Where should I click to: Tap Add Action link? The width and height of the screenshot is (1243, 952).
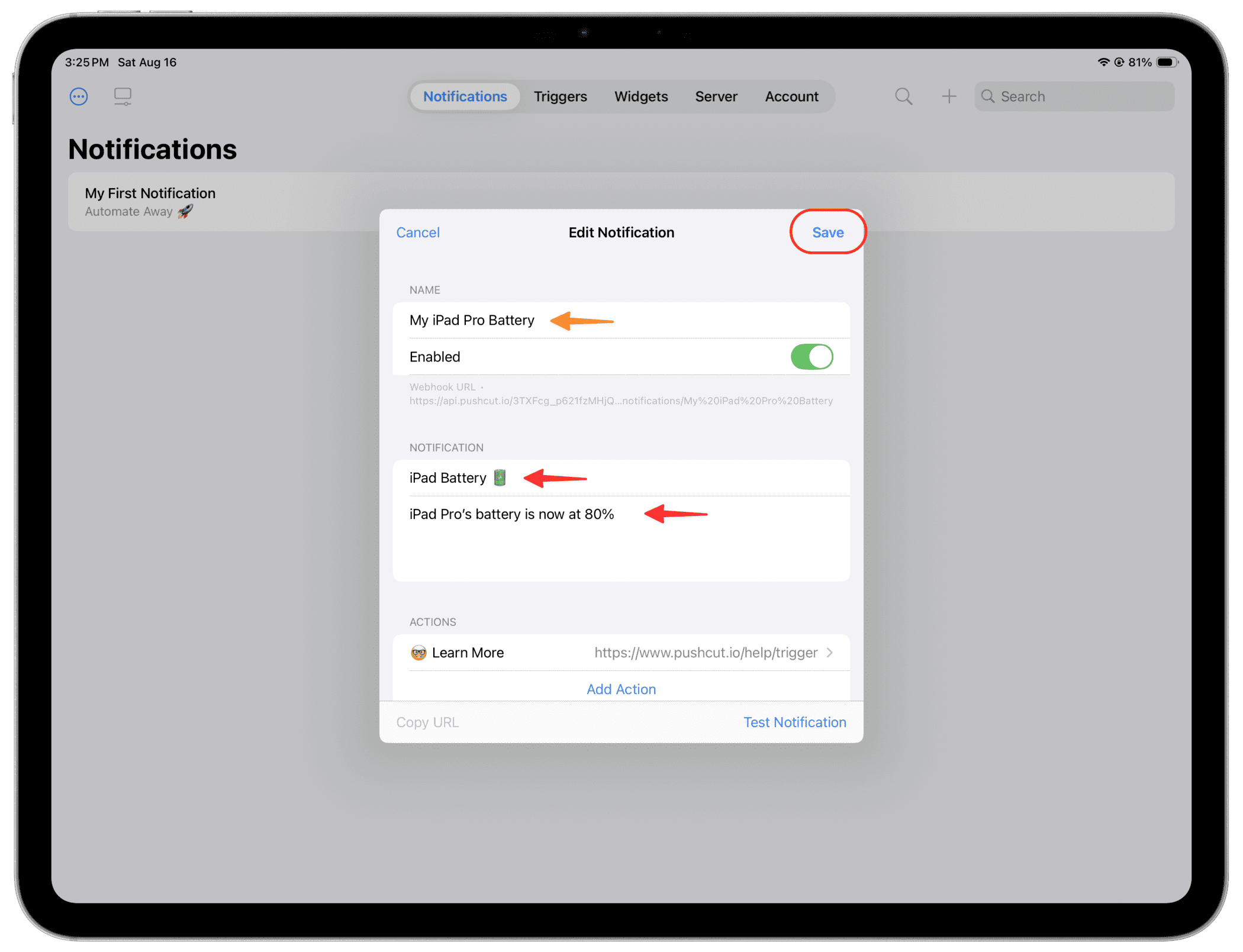(621, 689)
